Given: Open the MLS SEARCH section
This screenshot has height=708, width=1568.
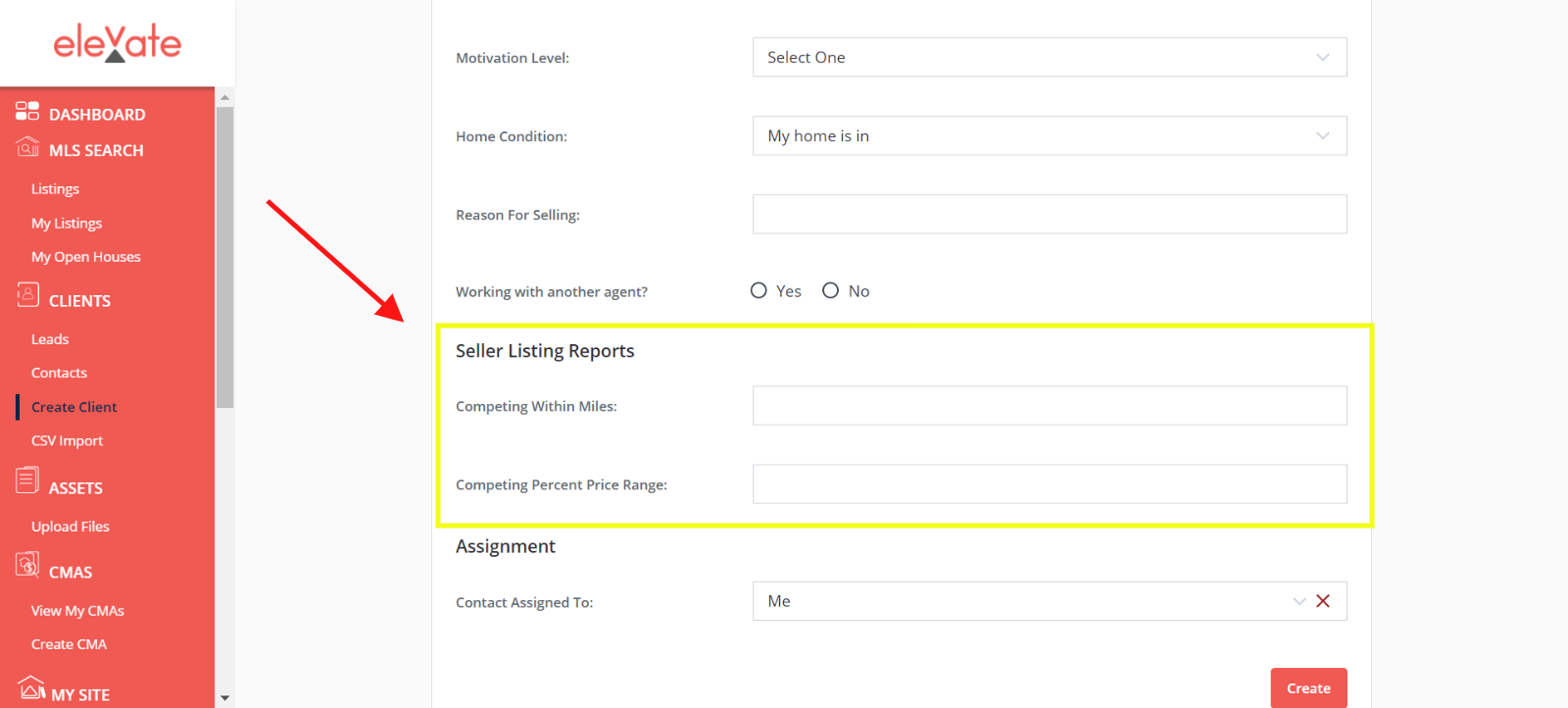Looking at the screenshot, I should tap(96, 150).
